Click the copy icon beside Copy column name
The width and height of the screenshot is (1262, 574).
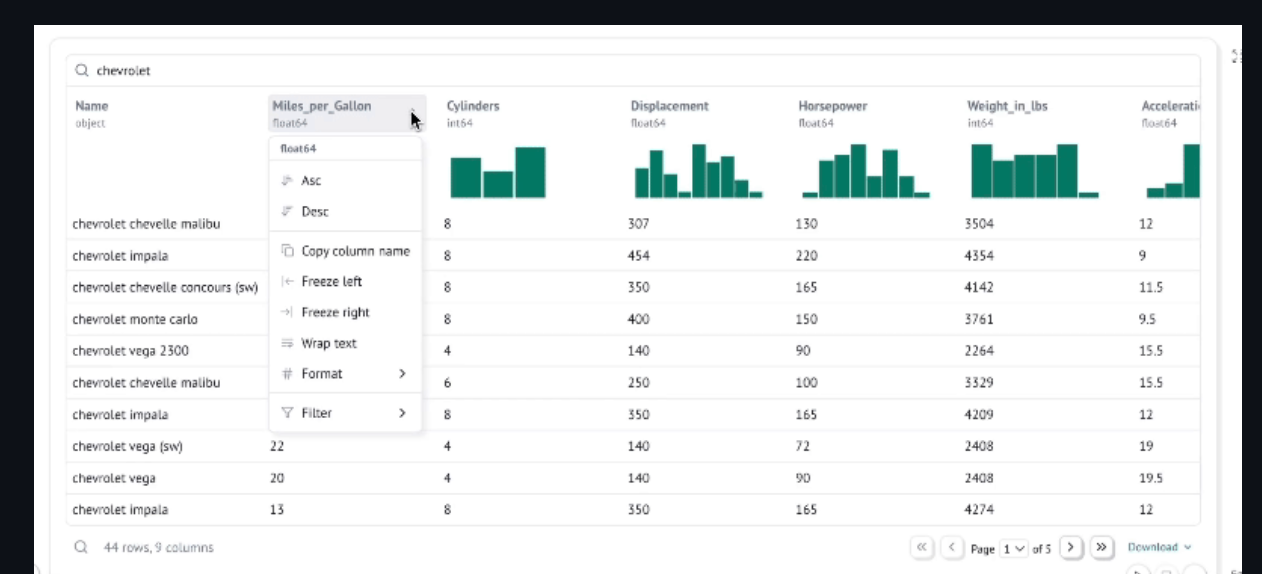click(287, 251)
